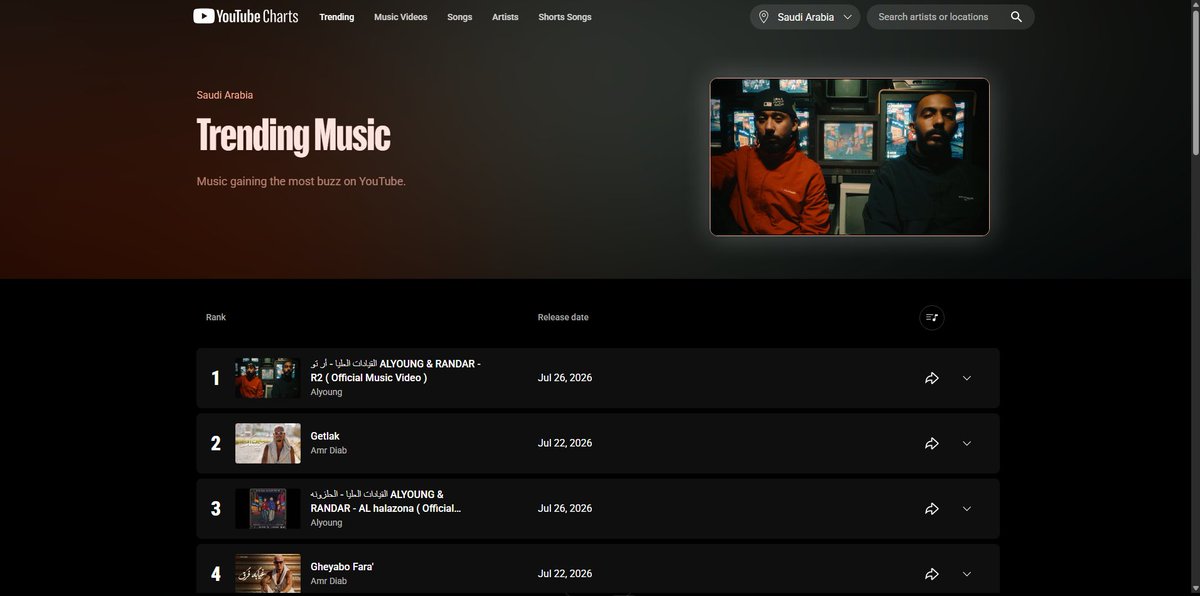Open the rank 1 R2 video thumbnail
The image size is (1200, 596).
pos(268,378)
